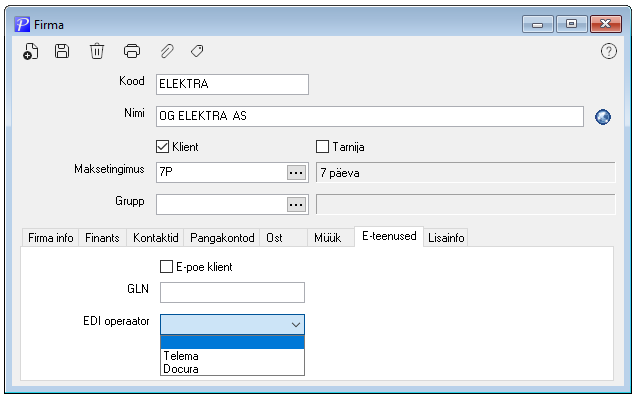The image size is (636, 398).
Task: Open the Ost tab
Action: point(283,238)
